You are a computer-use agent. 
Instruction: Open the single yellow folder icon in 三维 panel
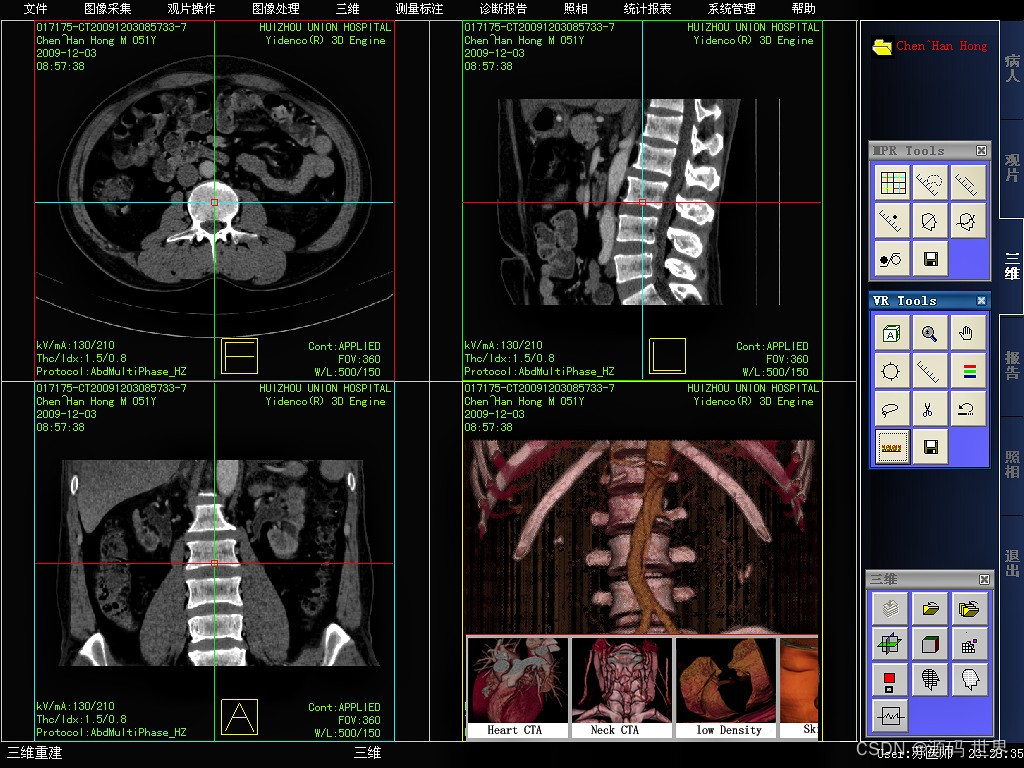[x=930, y=610]
